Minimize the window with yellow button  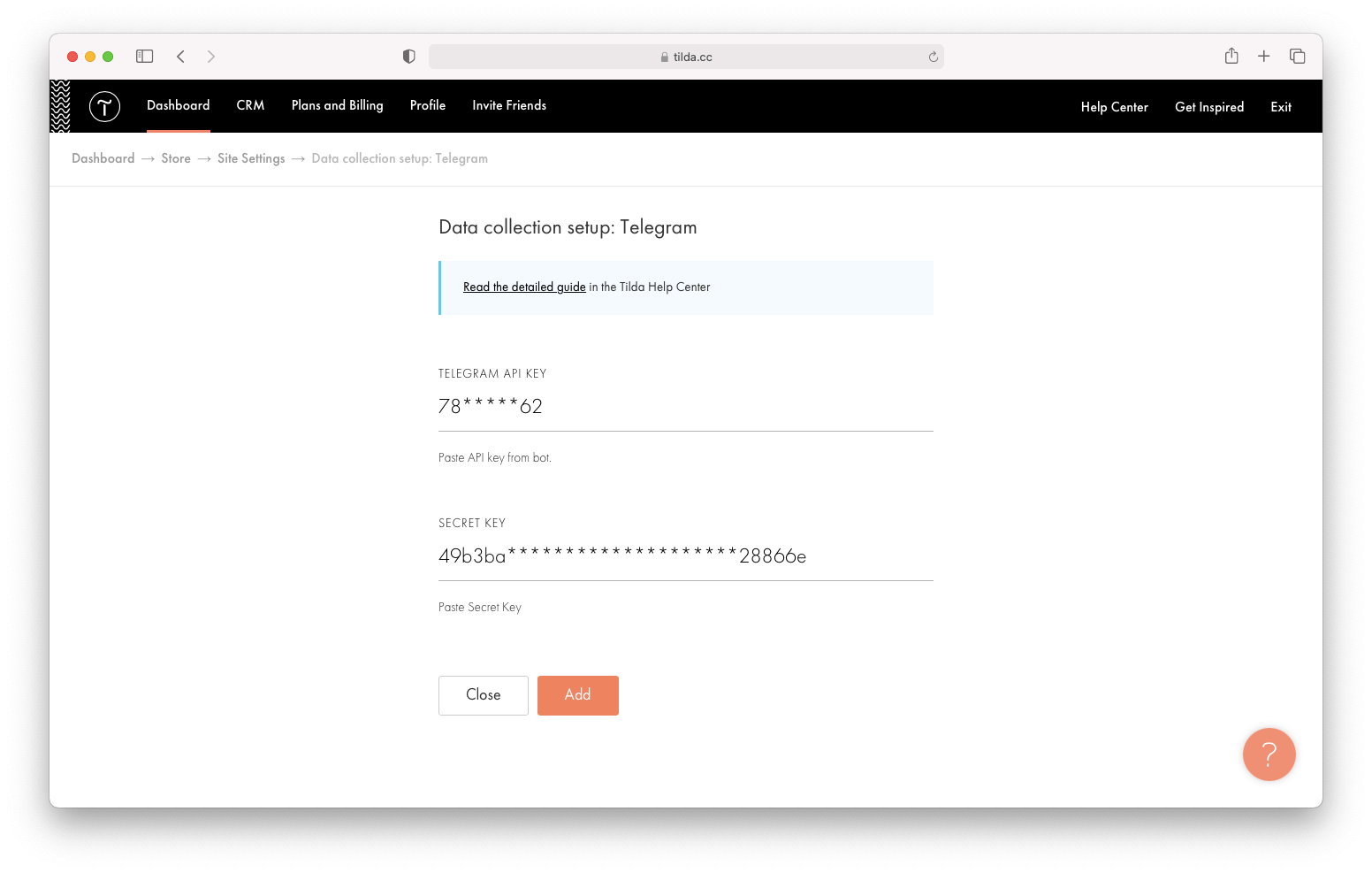tap(90, 57)
